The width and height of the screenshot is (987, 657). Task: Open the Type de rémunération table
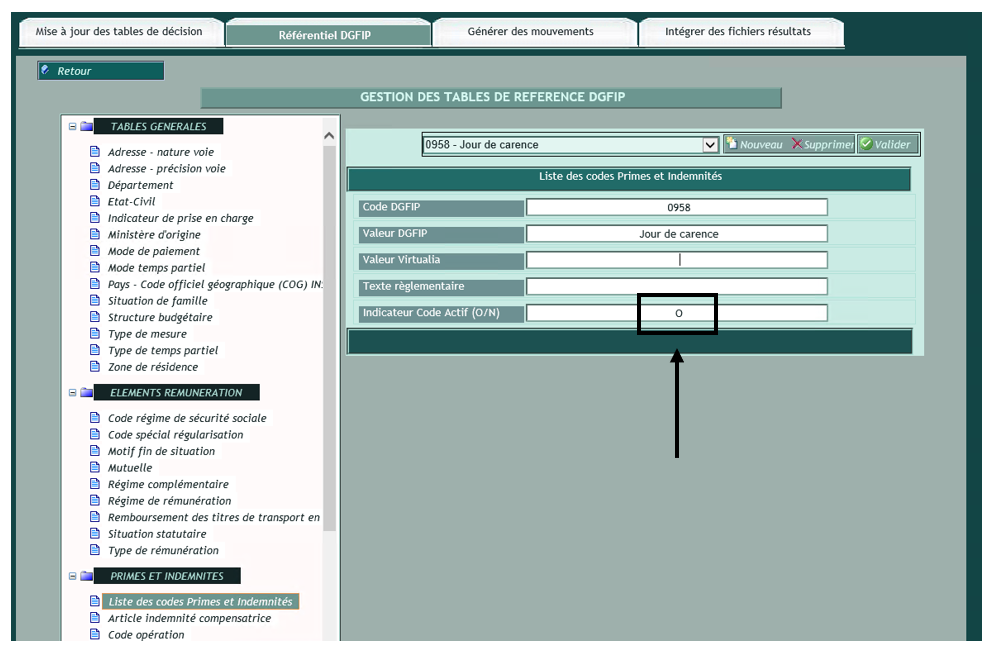[163, 551]
